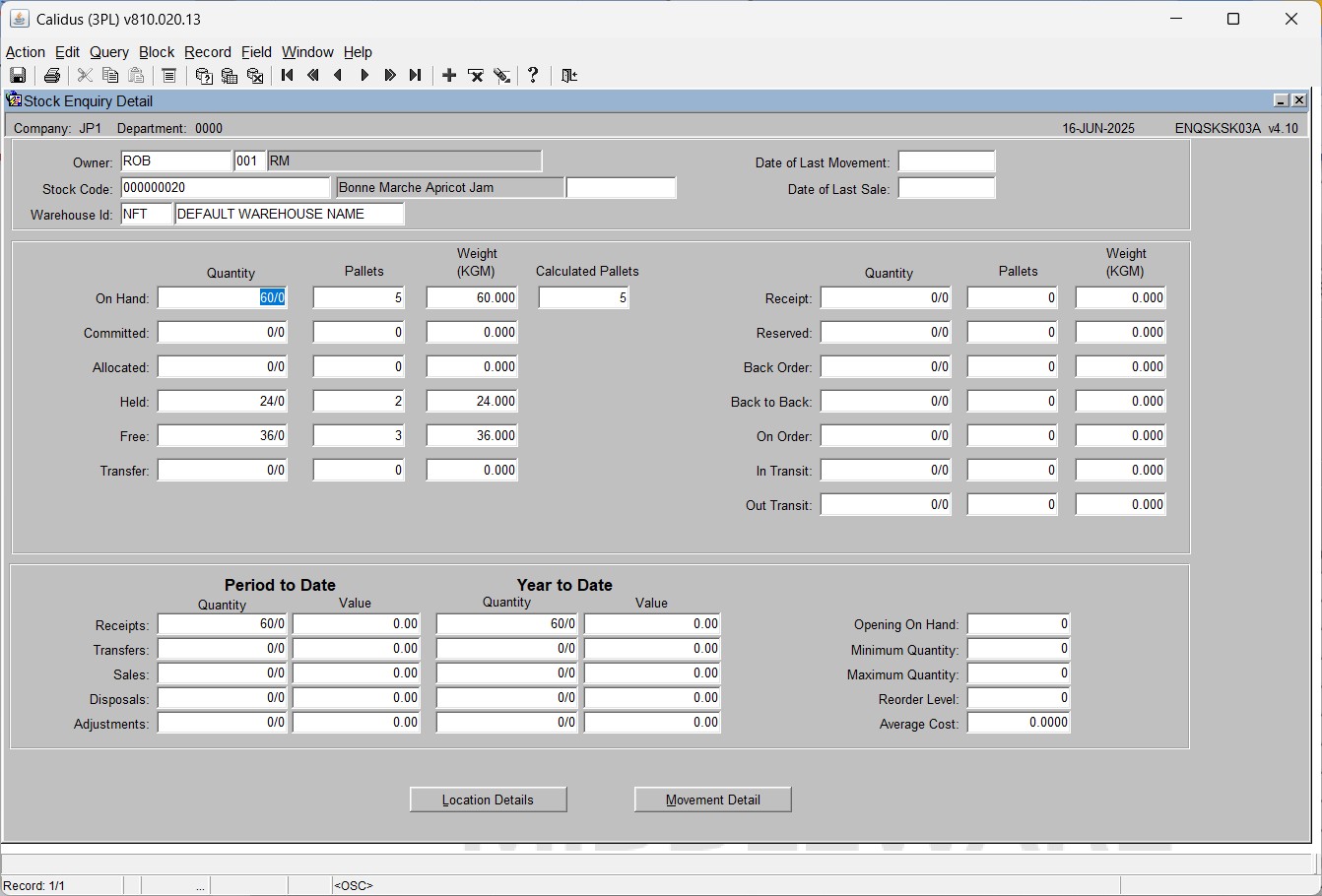Click the Period to Date Receipts Quantity field
Image resolution: width=1322 pixels, height=896 pixels.
pos(223,624)
